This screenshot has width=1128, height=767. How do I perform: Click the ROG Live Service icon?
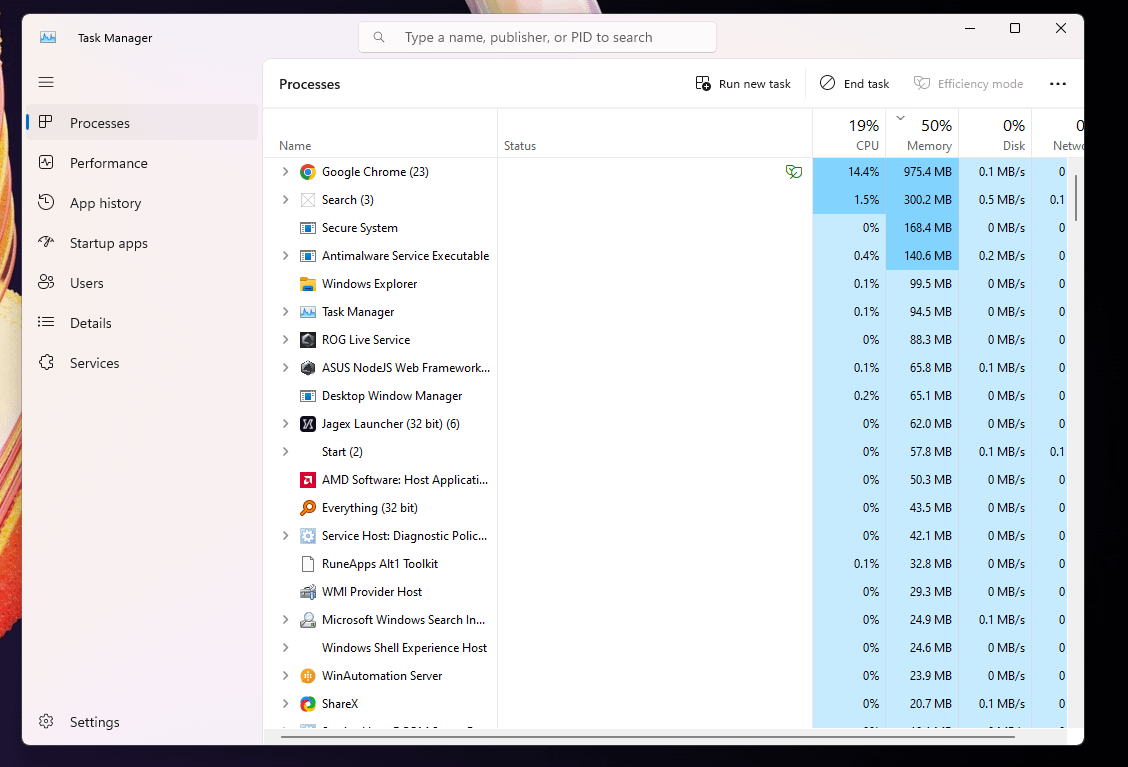coord(308,340)
